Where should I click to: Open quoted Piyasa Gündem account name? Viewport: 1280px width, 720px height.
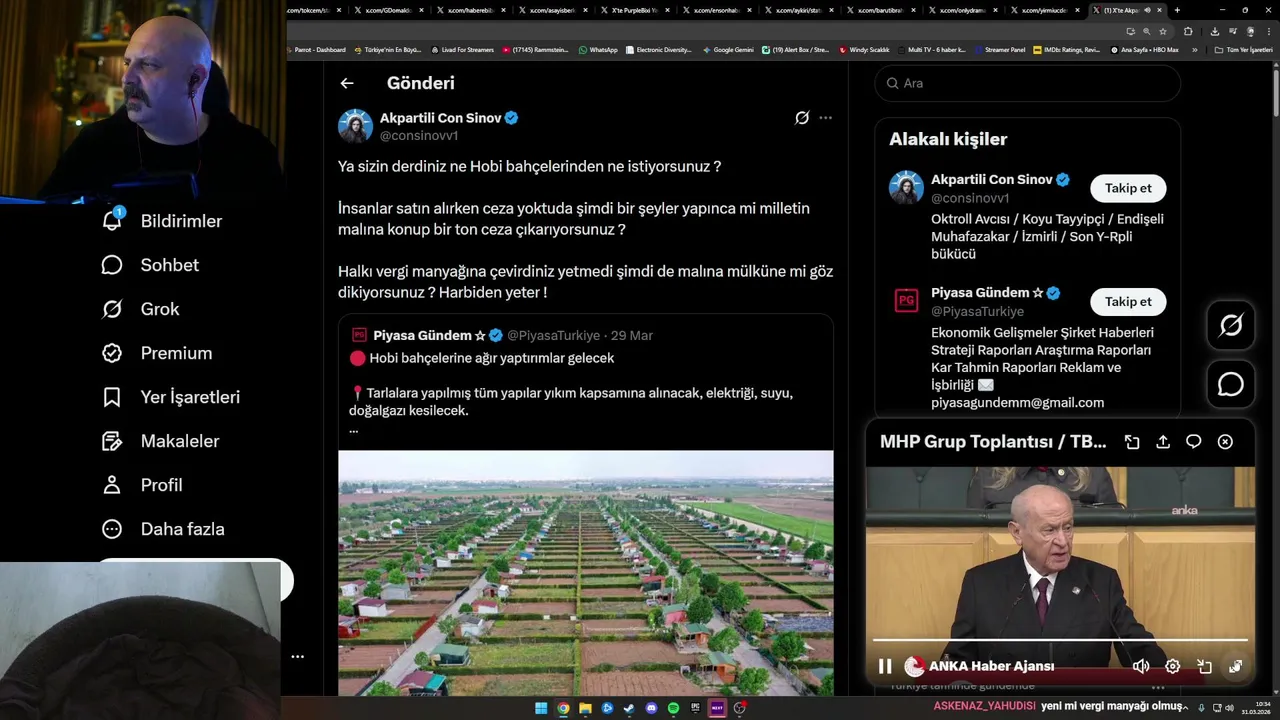coord(429,335)
